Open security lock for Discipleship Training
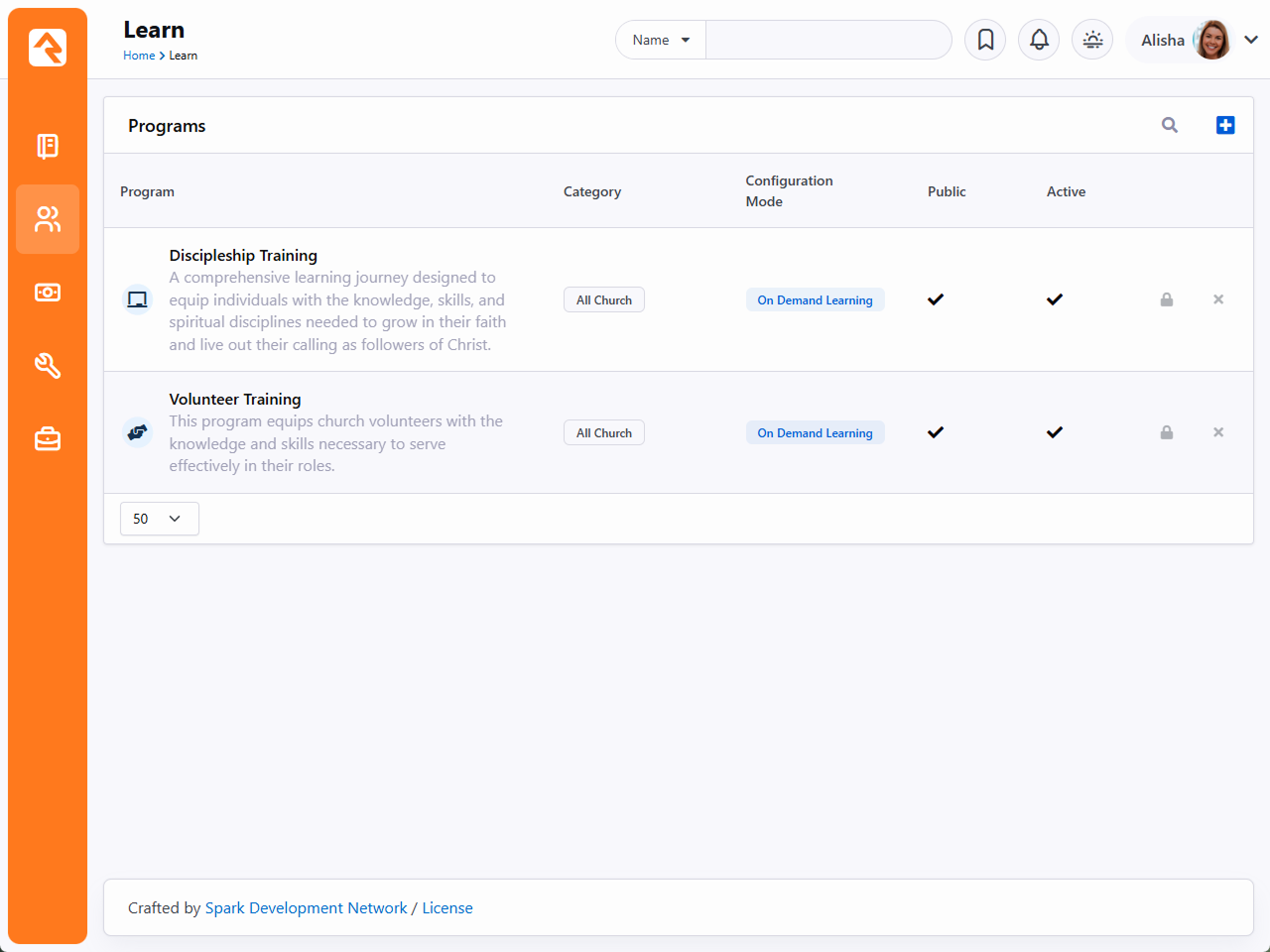1270x952 pixels. [x=1167, y=299]
